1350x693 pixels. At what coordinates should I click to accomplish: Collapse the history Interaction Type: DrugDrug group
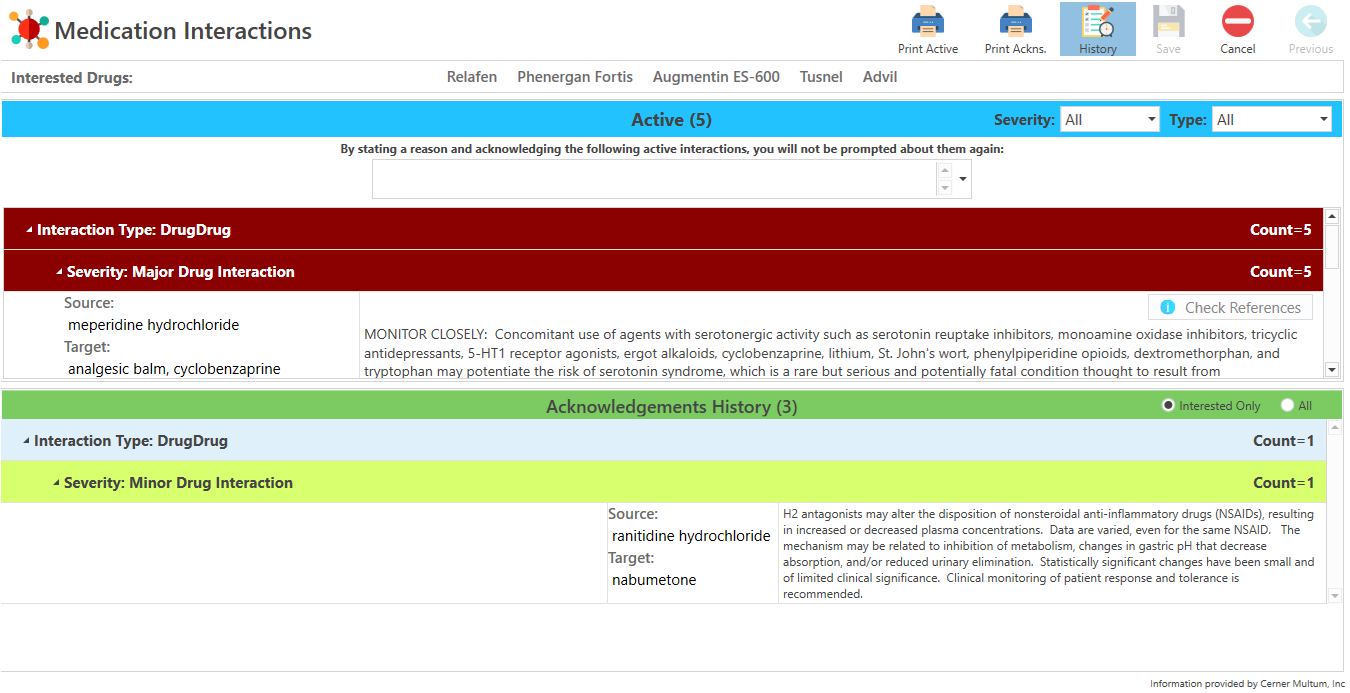click(26, 441)
